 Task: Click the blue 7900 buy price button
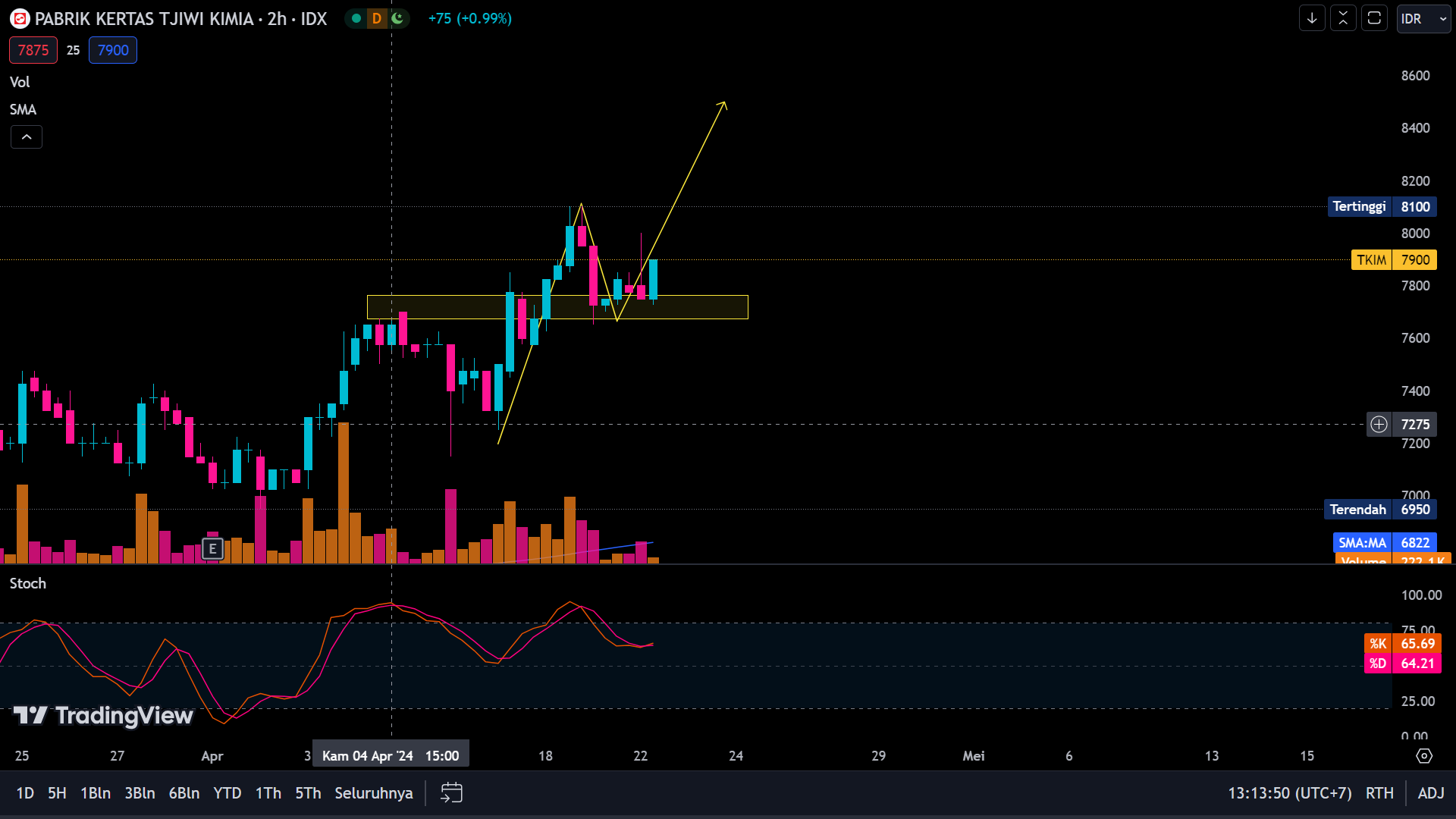point(113,50)
